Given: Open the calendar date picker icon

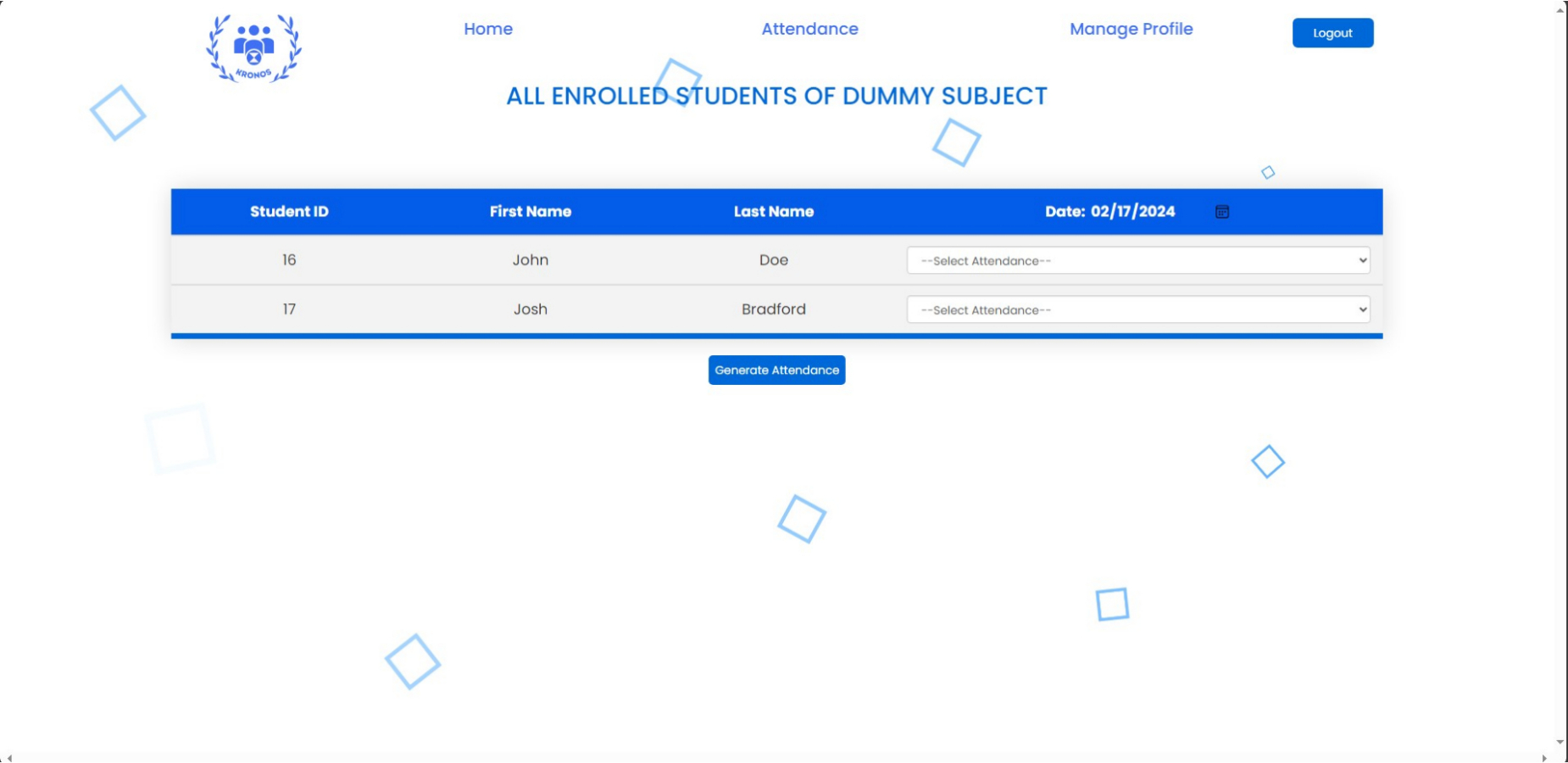Looking at the screenshot, I should [x=1221, y=212].
